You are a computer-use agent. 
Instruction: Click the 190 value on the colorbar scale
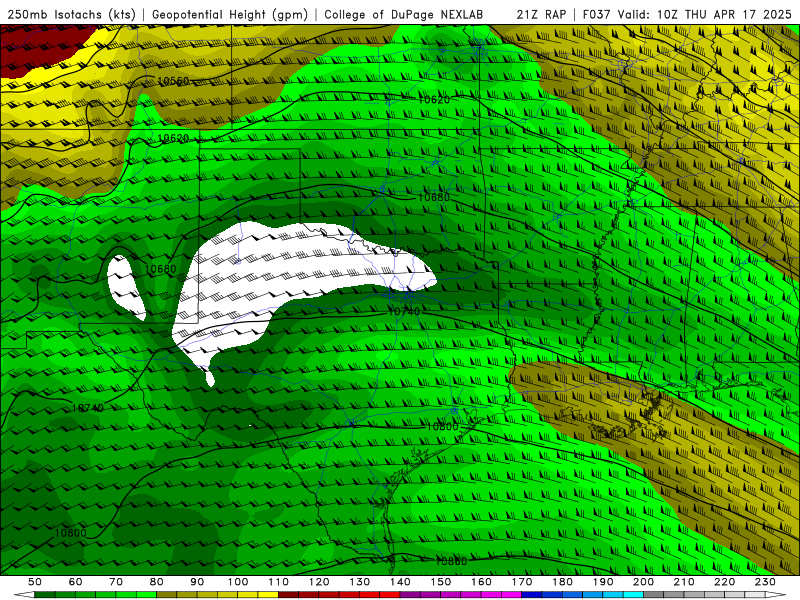[603, 582]
